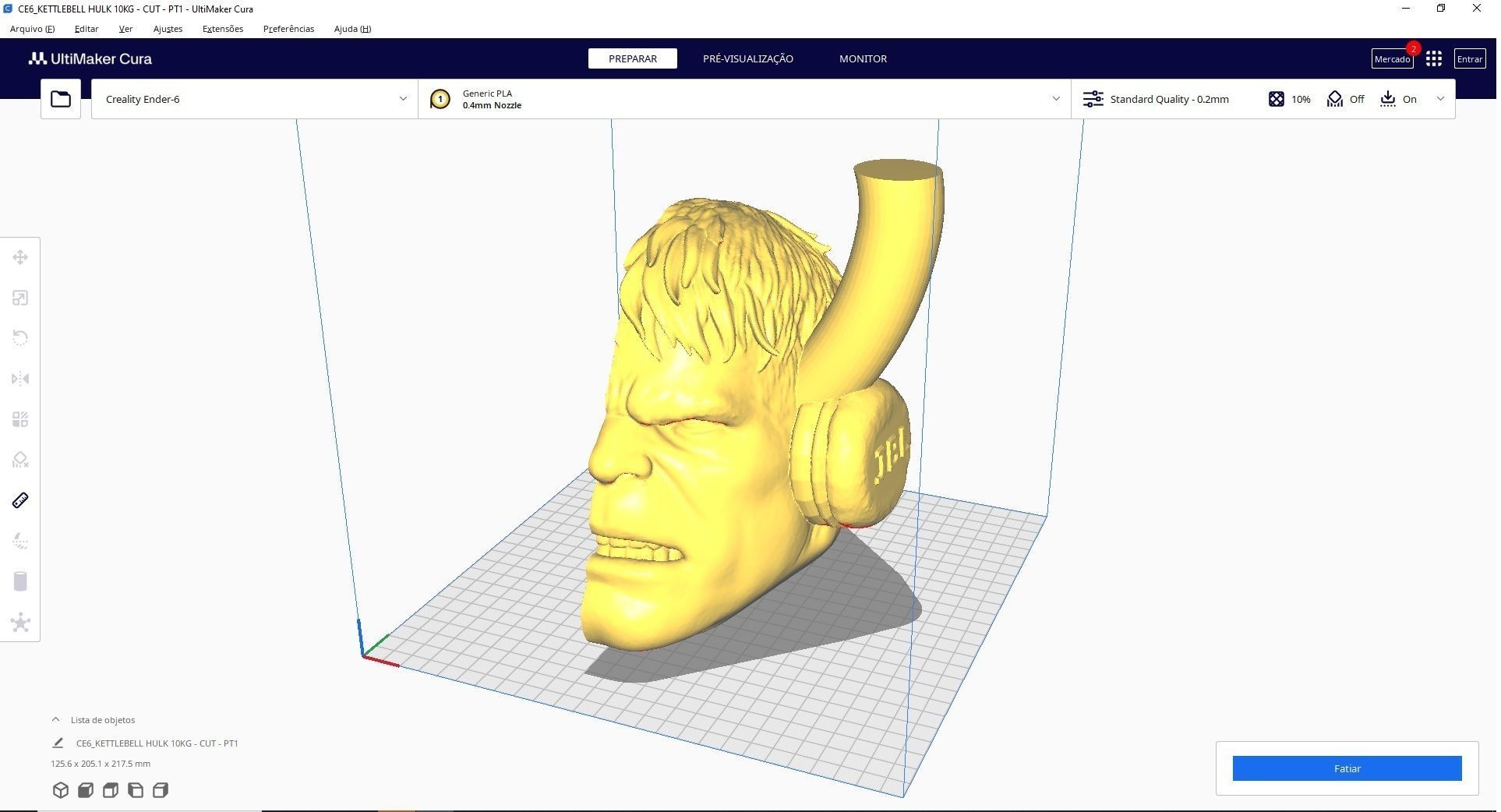This screenshot has height=812, width=1501.
Task: Click the lay-flat surface tool icon
Action: (x=20, y=541)
